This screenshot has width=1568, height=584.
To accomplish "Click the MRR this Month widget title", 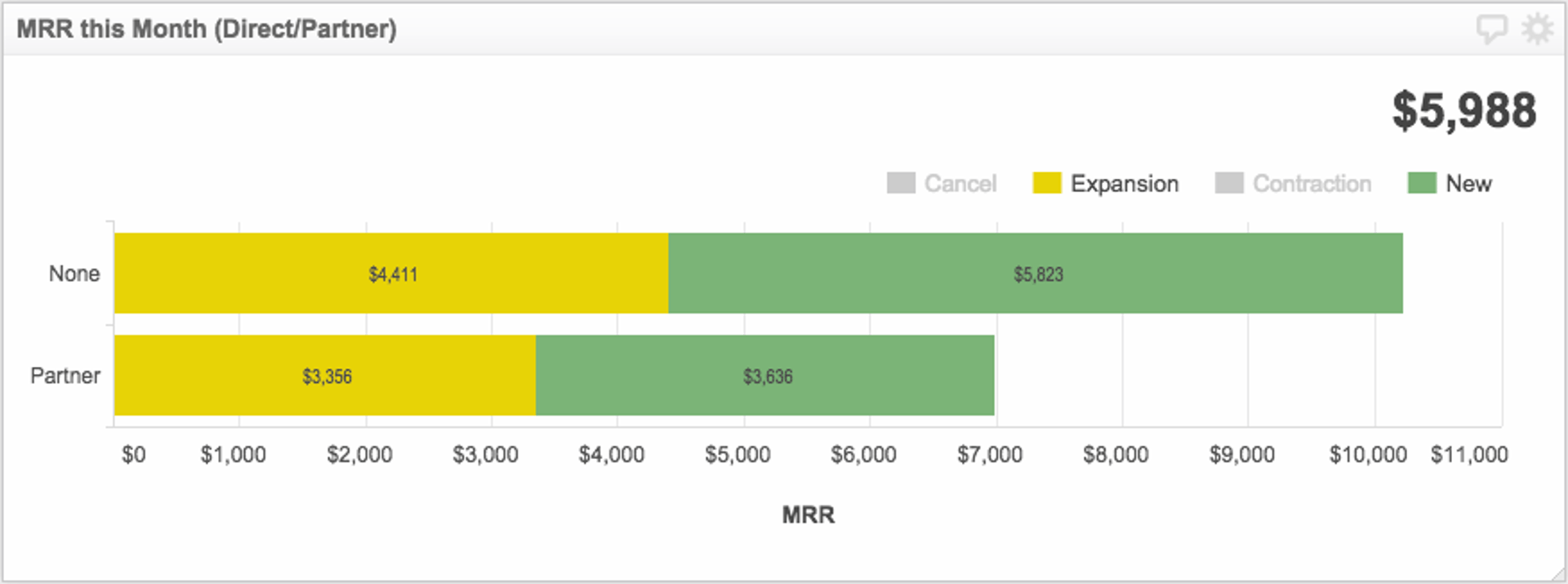I will pos(207,29).
